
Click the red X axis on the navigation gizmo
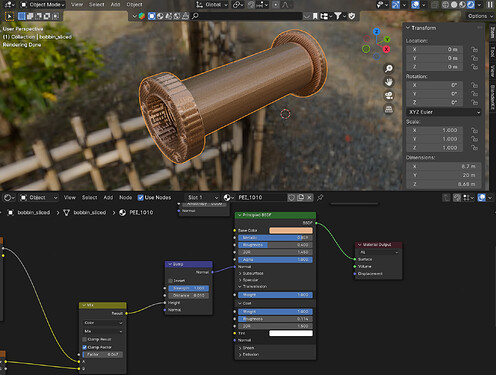click(x=386, y=49)
